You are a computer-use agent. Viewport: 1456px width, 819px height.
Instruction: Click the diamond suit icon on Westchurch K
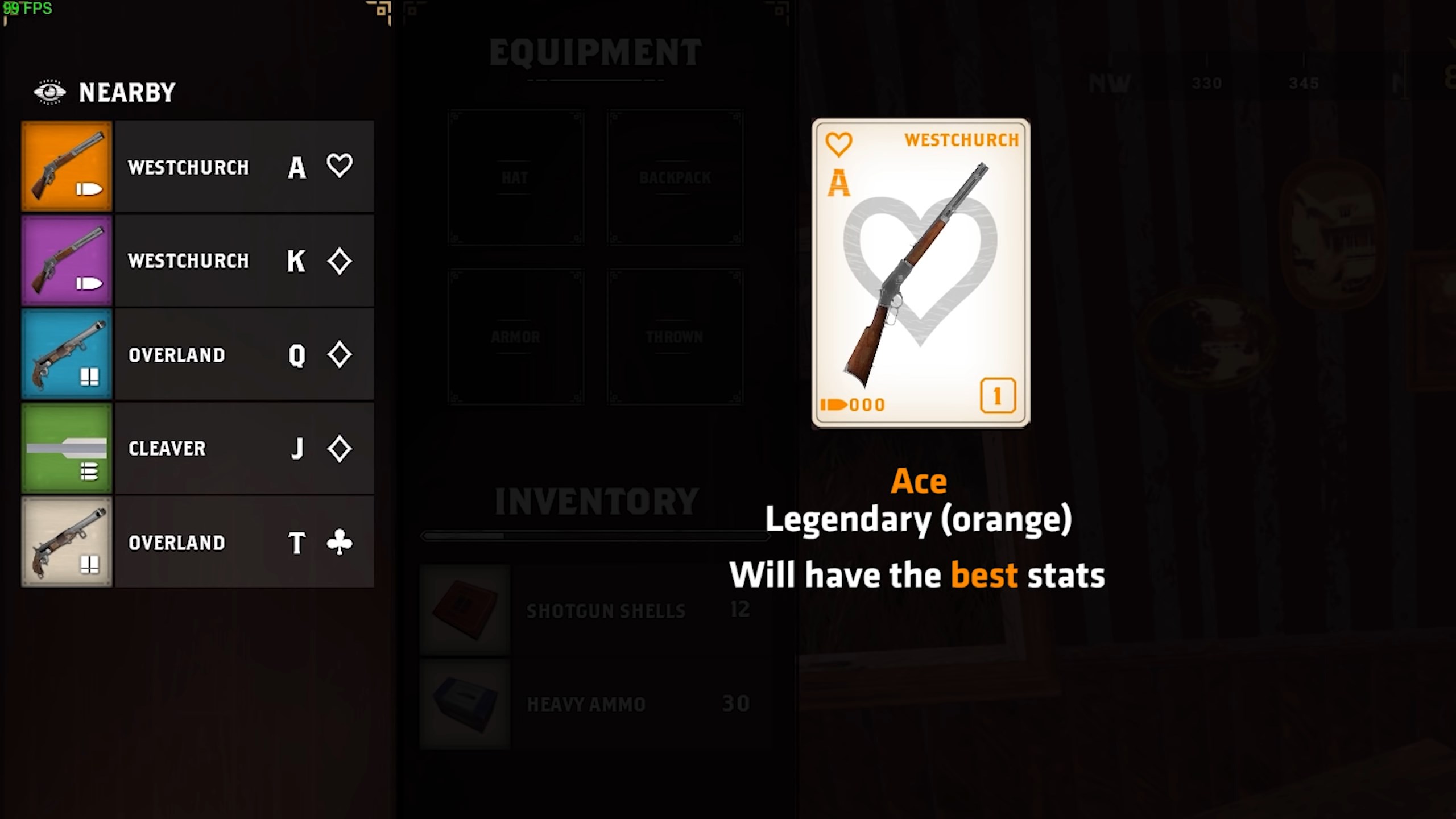click(x=340, y=261)
